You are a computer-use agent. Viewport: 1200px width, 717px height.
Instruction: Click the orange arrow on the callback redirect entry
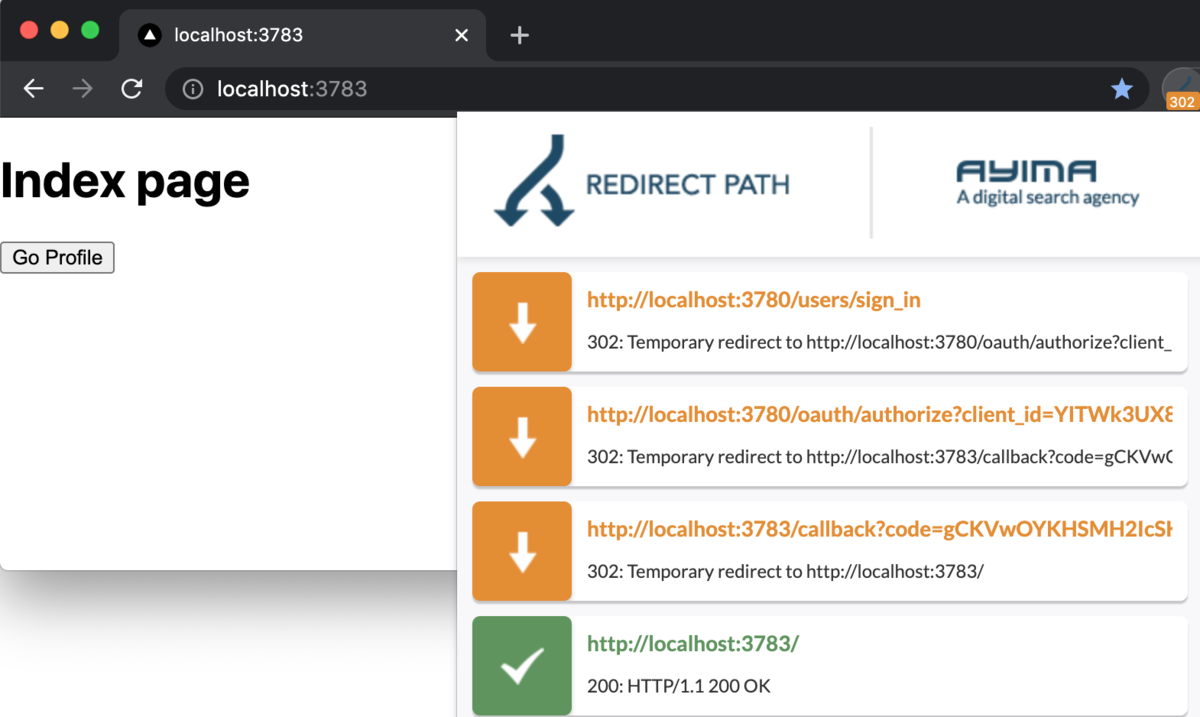pyautogui.click(x=521, y=551)
